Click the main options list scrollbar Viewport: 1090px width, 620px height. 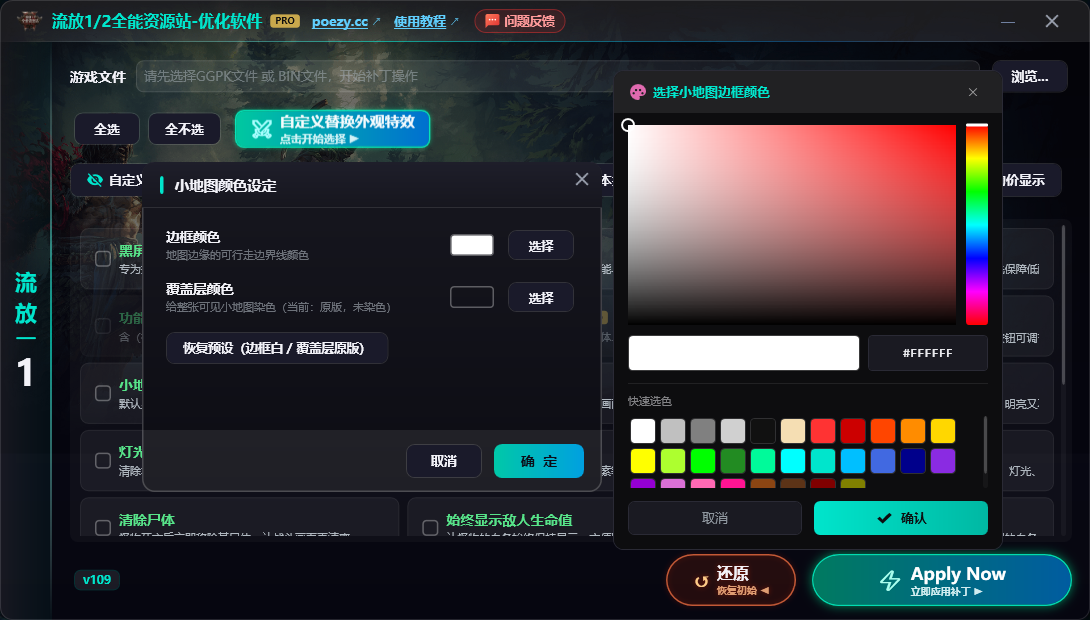pyautogui.click(x=1063, y=306)
